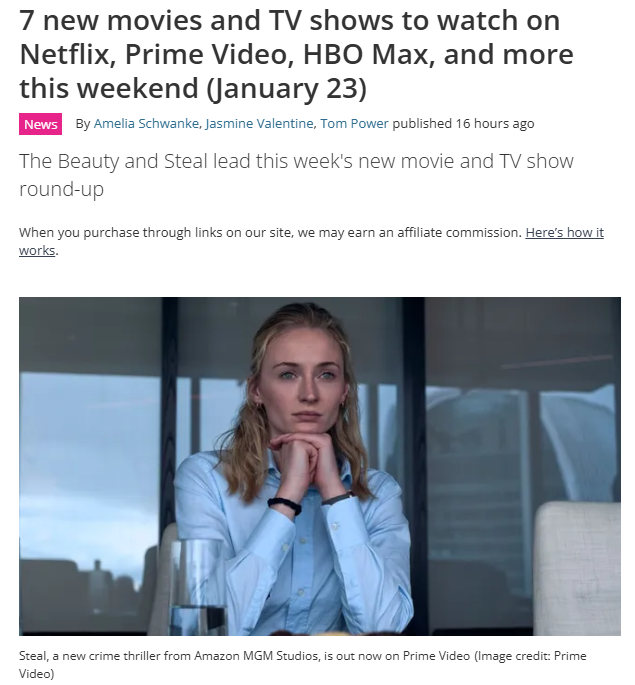Open Amelia Schwanke's author page
This screenshot has height=685, width=635.
coord(146,124)
